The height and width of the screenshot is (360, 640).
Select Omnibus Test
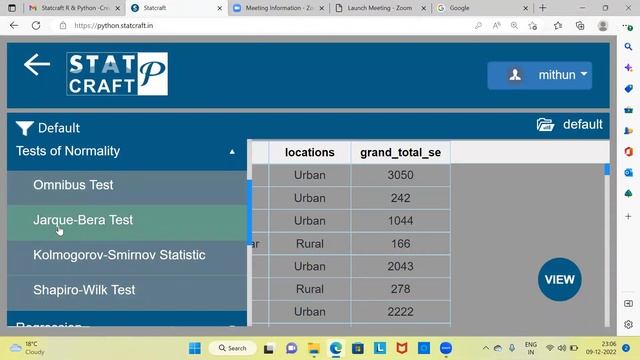click(127, 185)
